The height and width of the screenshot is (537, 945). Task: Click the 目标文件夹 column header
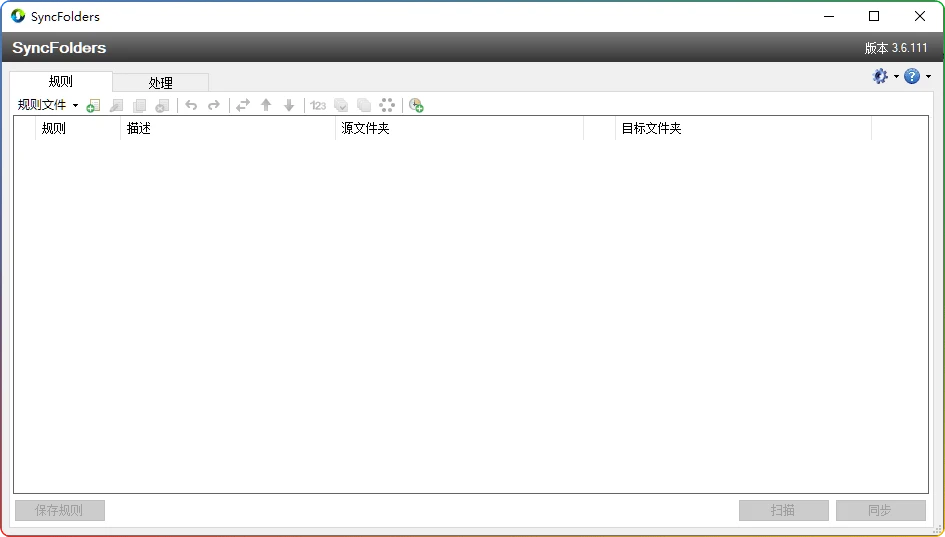coord(743,128)
